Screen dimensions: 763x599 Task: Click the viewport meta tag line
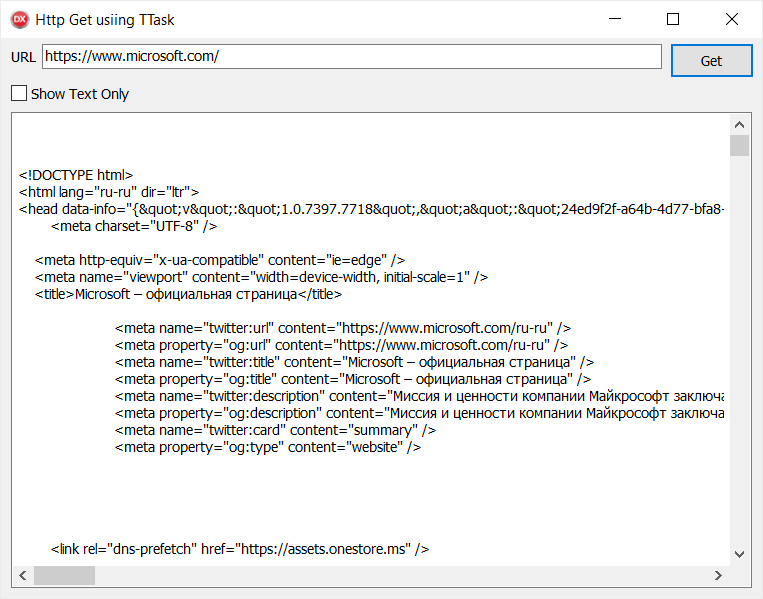point(261,277)
